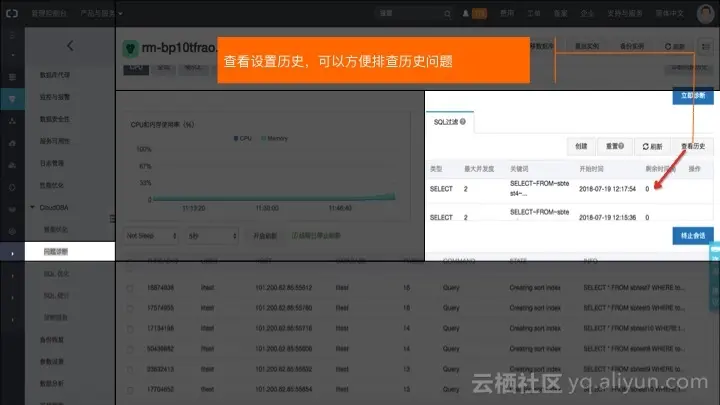The width and height of the screenshot is (720, 405).
Task: Click the search magnifier icon
Action: point(447,14)
